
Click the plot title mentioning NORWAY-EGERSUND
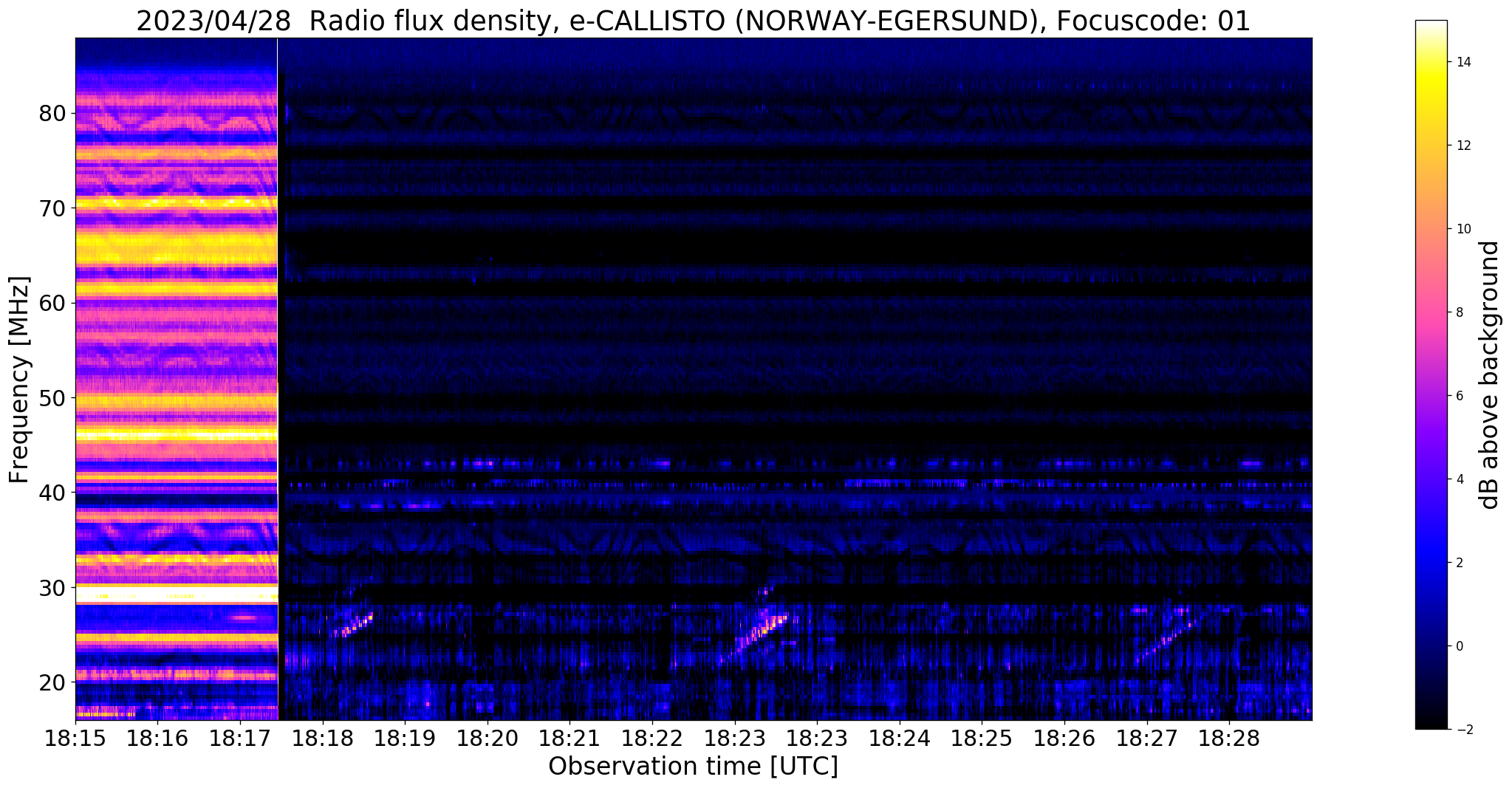(x=693, y=21)
